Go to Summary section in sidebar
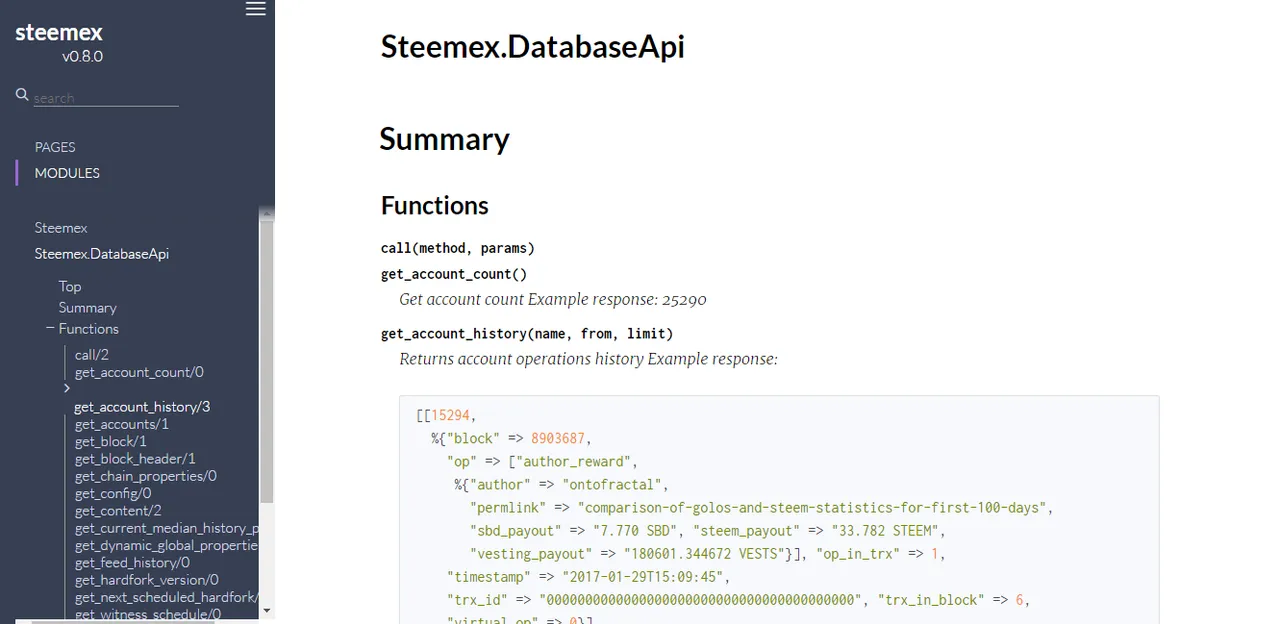Image resolution: width=1280 pixels, height=624 pixels. coord(88,308)
